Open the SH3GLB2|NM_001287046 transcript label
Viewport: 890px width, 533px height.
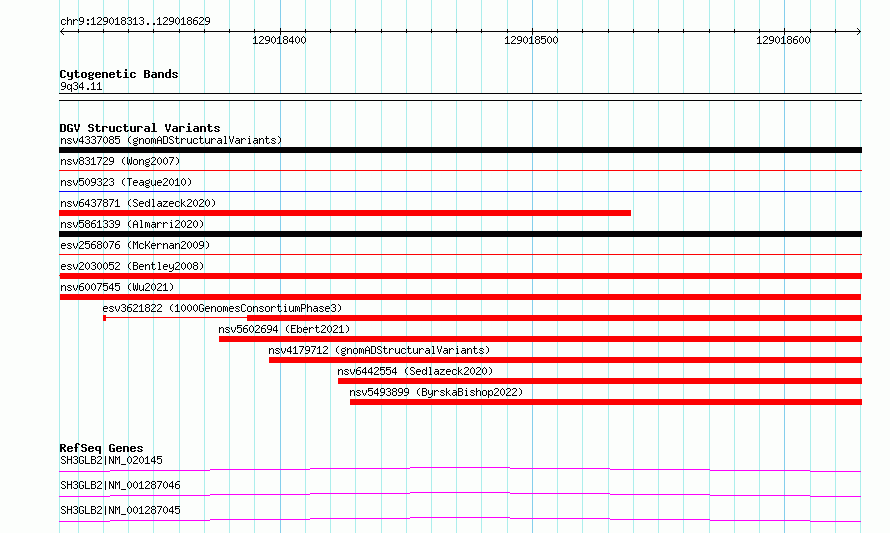point(120,485)
